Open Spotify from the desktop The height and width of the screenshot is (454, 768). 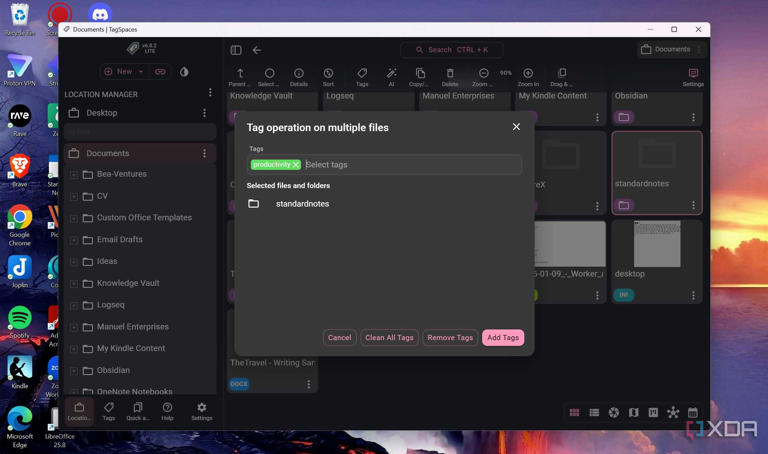[19, 321]
